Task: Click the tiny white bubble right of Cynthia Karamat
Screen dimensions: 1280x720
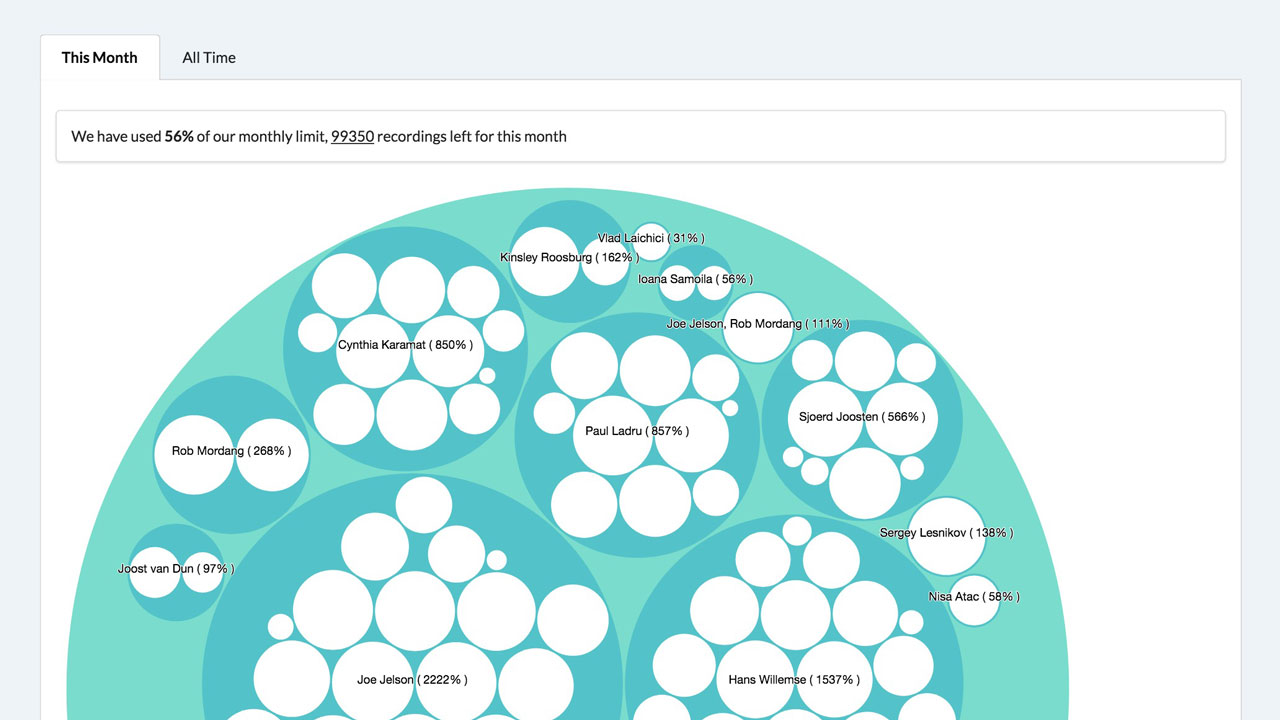Action: pyautogui.click(x=487, y=376)
